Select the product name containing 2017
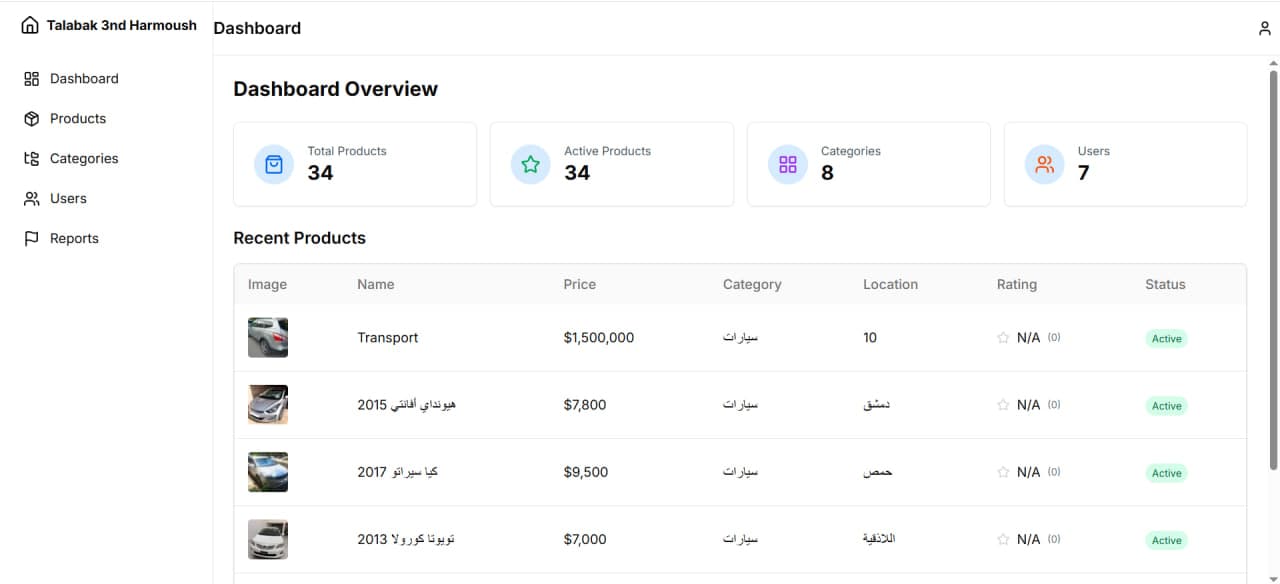This screenshot has width=1280, height=584. coord(398,472)
